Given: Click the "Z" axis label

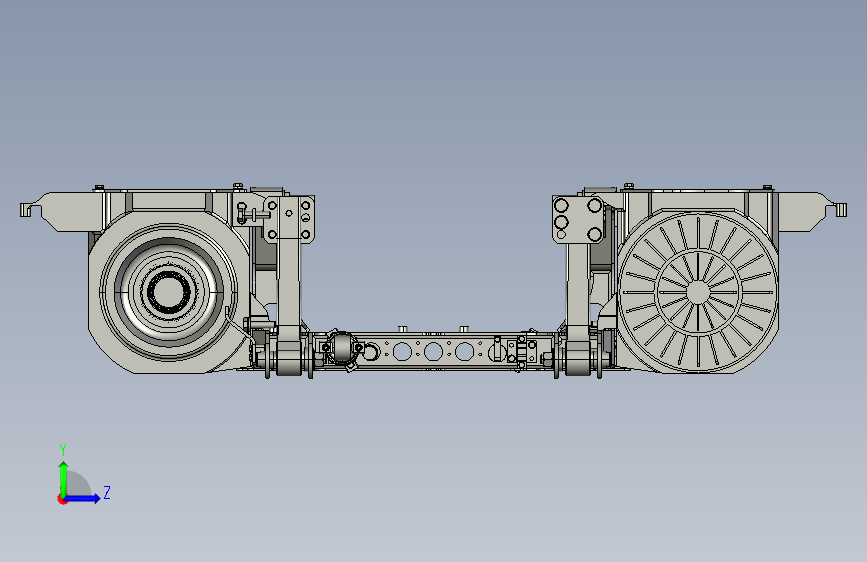Looking at the screenshot, I should click(107, 492).
